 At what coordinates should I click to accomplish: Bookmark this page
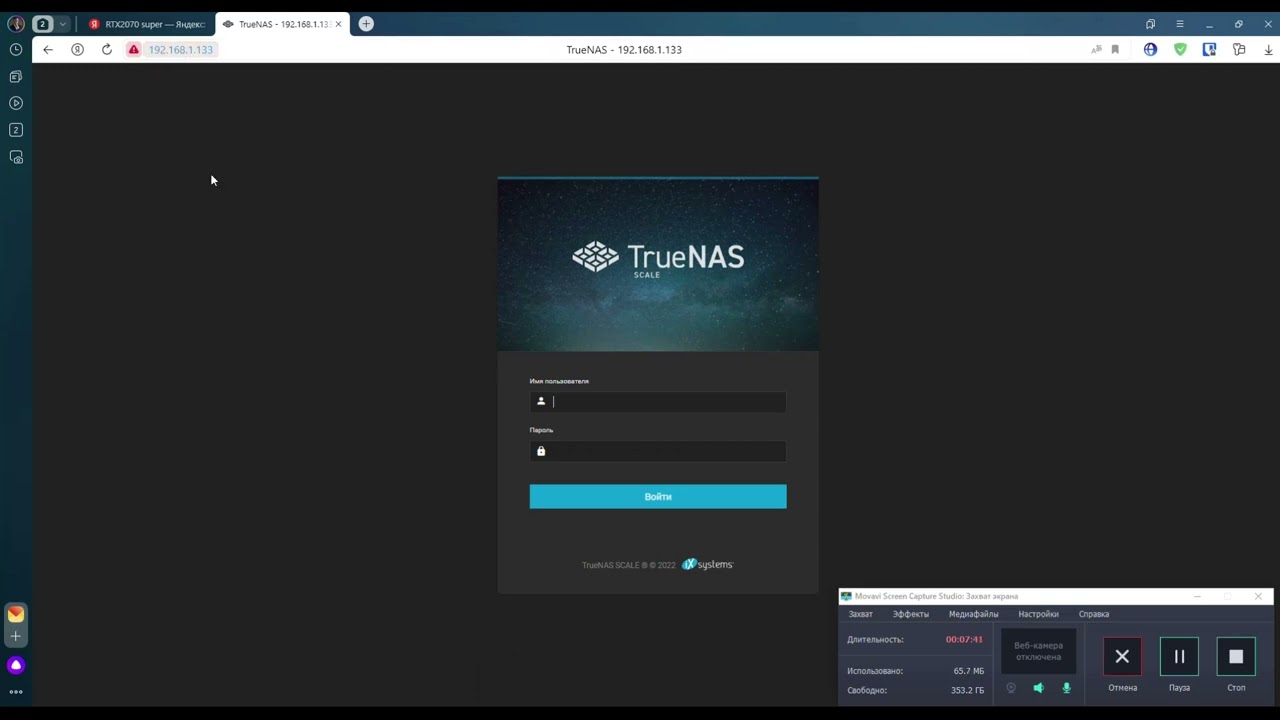[x=1115, y=49]
